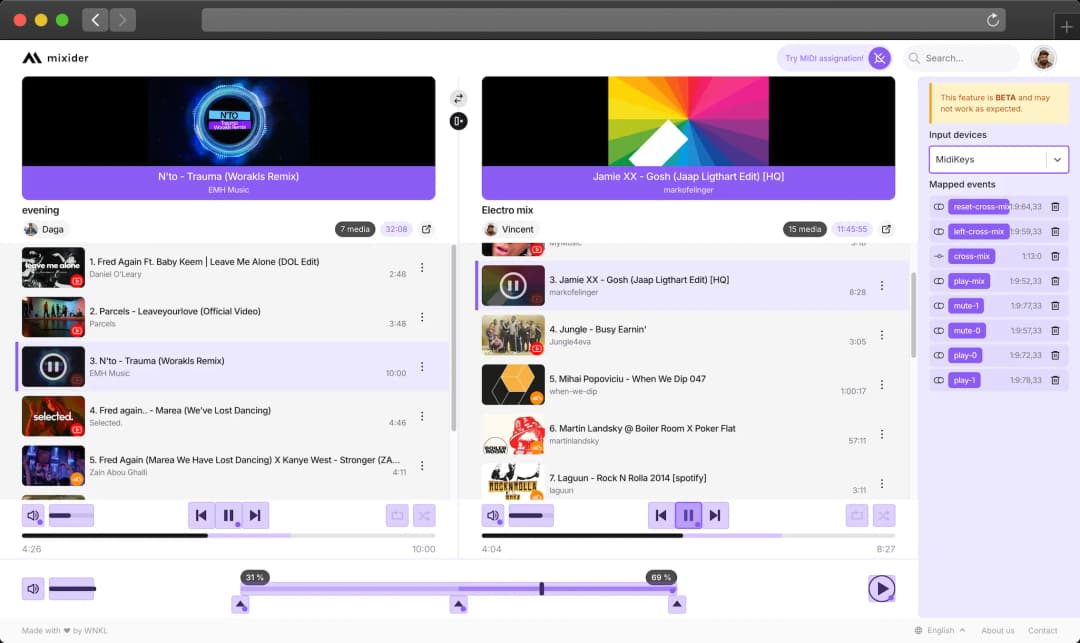Toggle shuffle on the right deck
The height and width of the screenshot is (643, 1080).
click(883, 515)
